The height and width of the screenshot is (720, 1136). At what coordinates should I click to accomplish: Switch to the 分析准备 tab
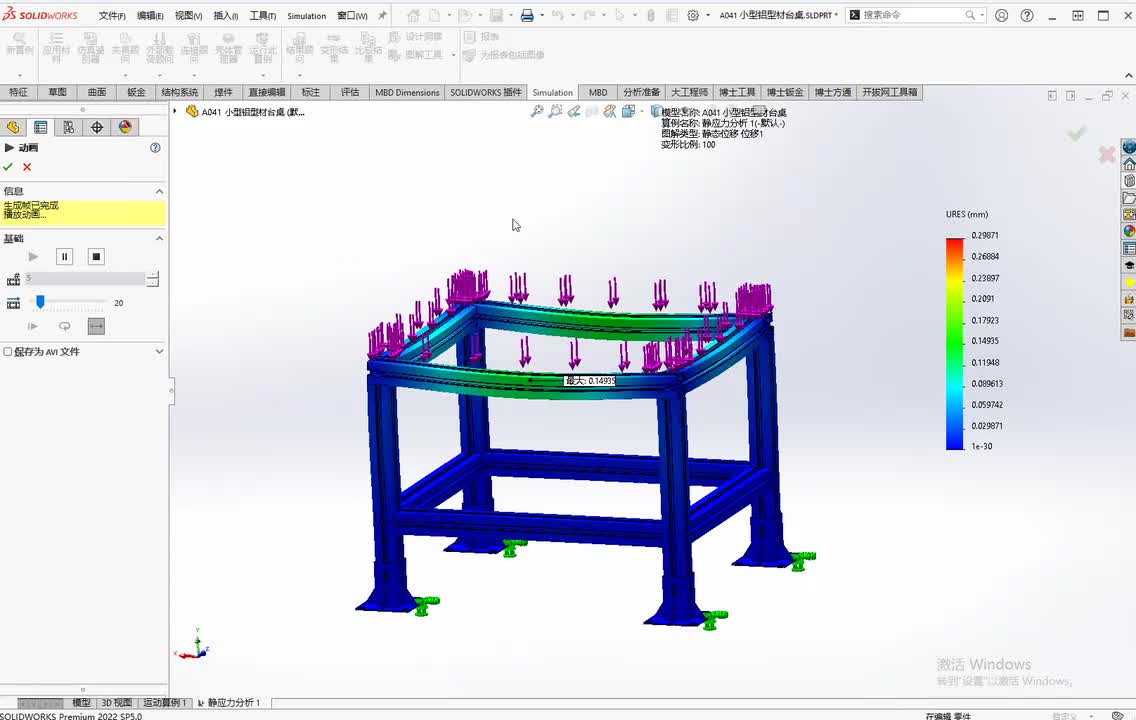(x=641, y=92)
